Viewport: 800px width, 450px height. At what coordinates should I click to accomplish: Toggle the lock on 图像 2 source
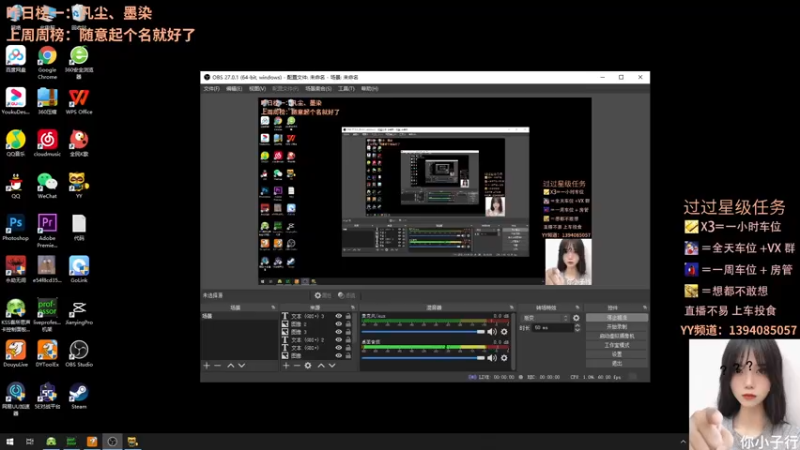(x=348, y=324)
